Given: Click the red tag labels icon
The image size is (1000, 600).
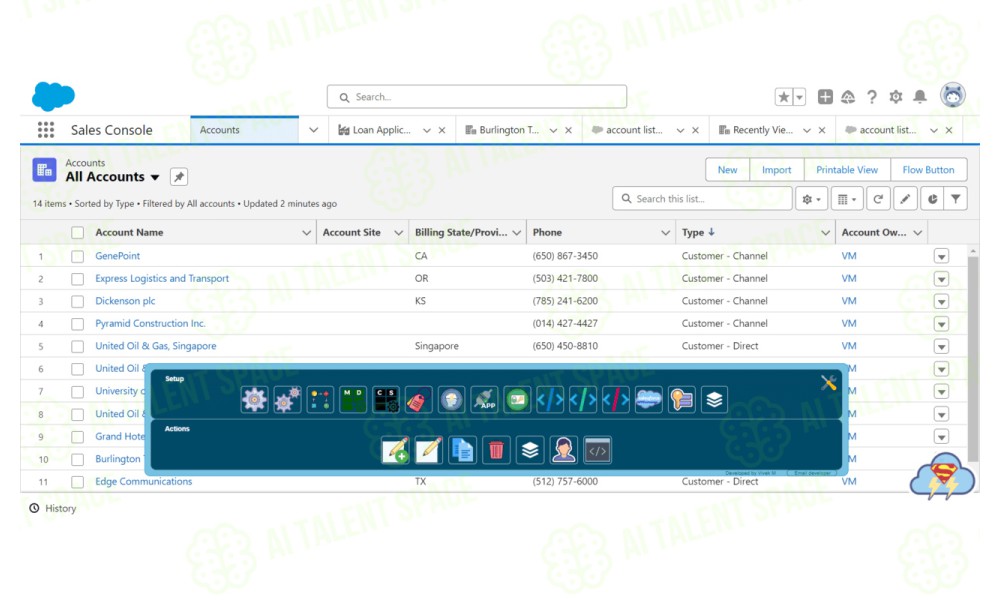Looking at the screenshot, I should 418,400.
